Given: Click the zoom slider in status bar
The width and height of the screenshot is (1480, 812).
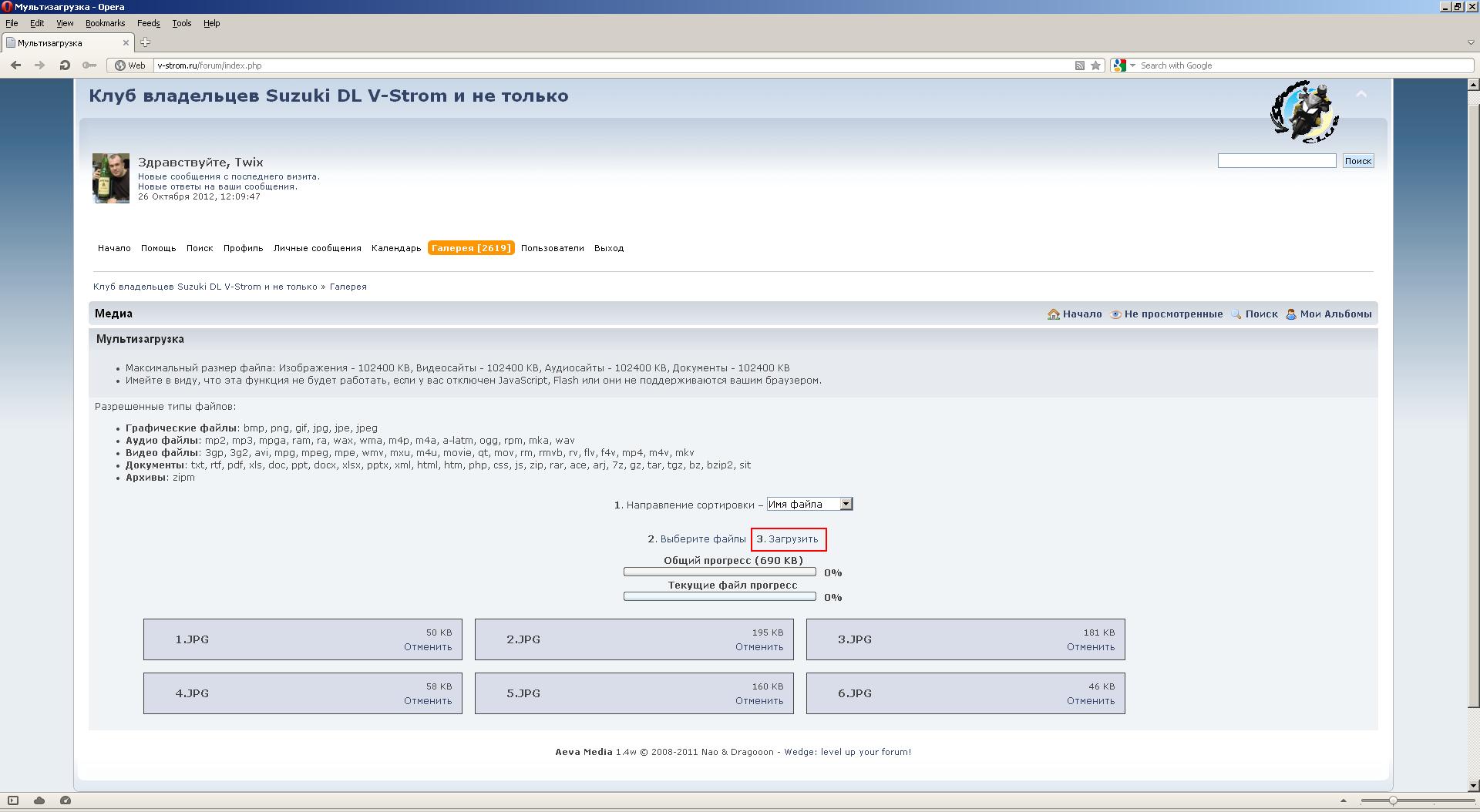Looking at the screenshot, I should tap(1393, 800).
